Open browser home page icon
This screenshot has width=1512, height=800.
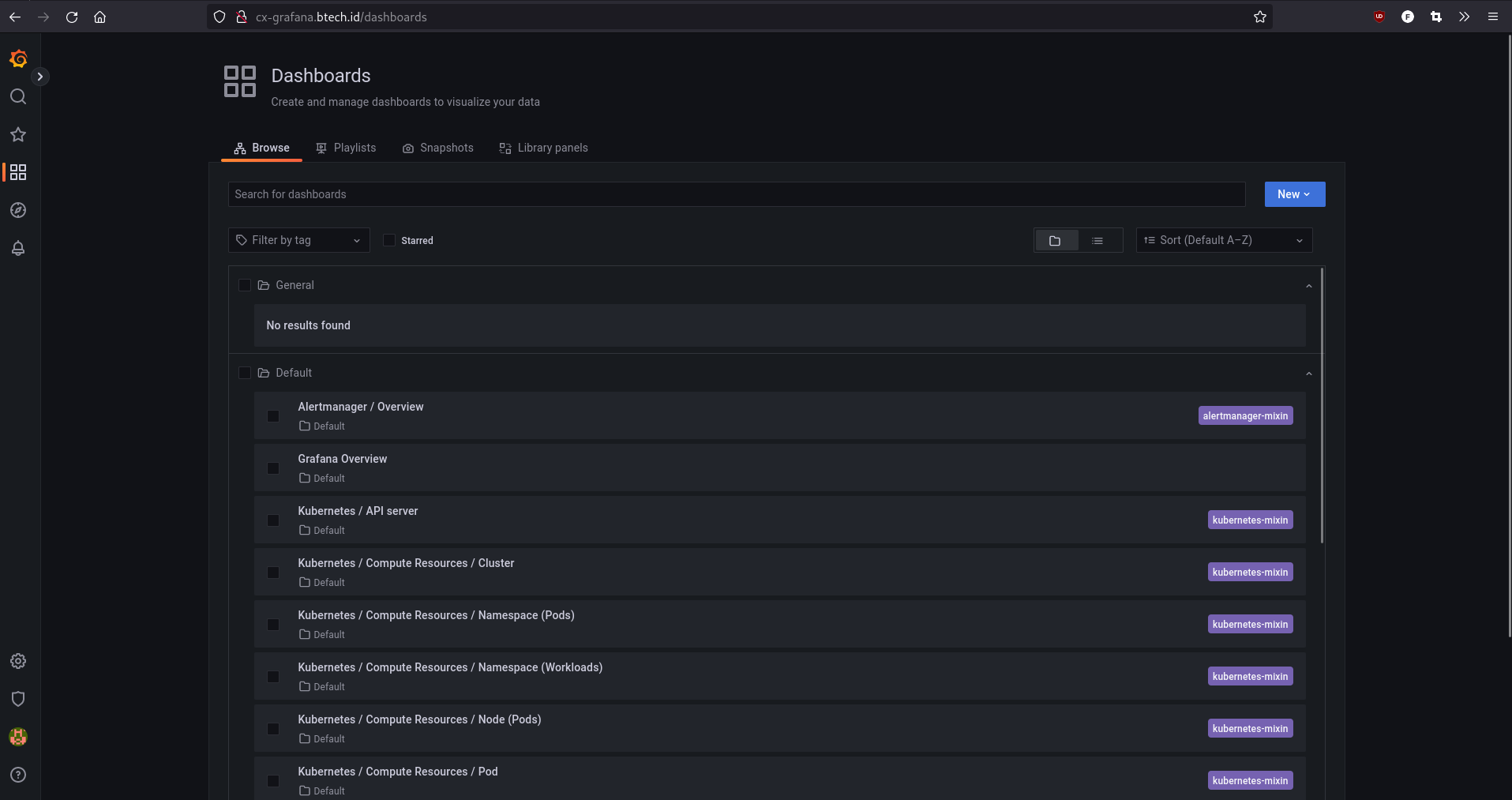(100, 17)
